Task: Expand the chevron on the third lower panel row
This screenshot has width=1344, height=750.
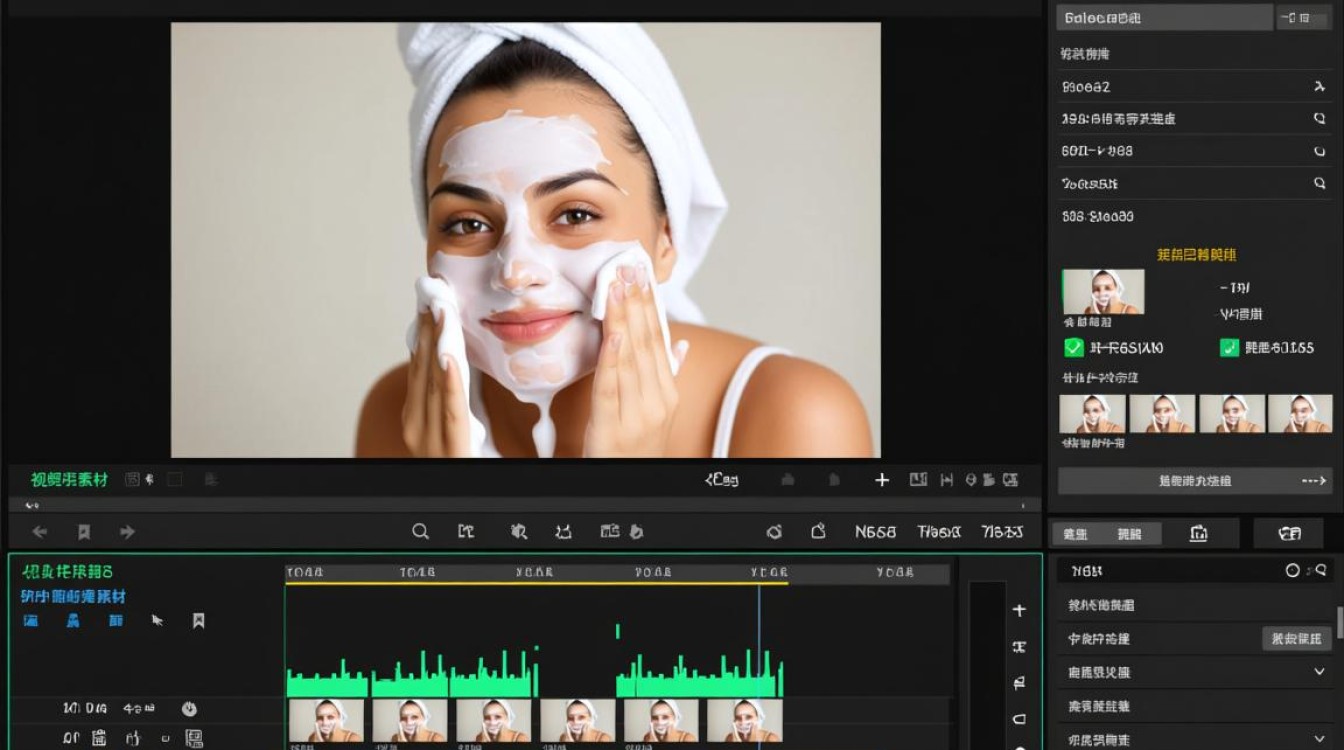Action: (1319, 672)
